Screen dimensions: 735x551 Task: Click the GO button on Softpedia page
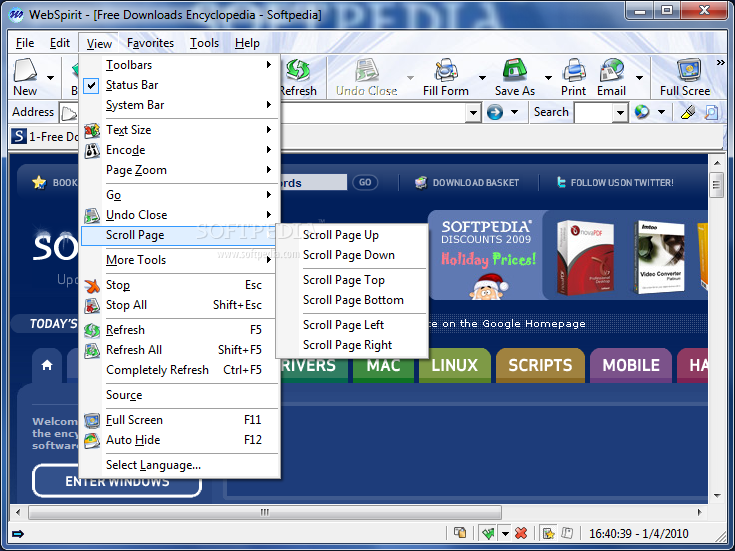(365, 182)
